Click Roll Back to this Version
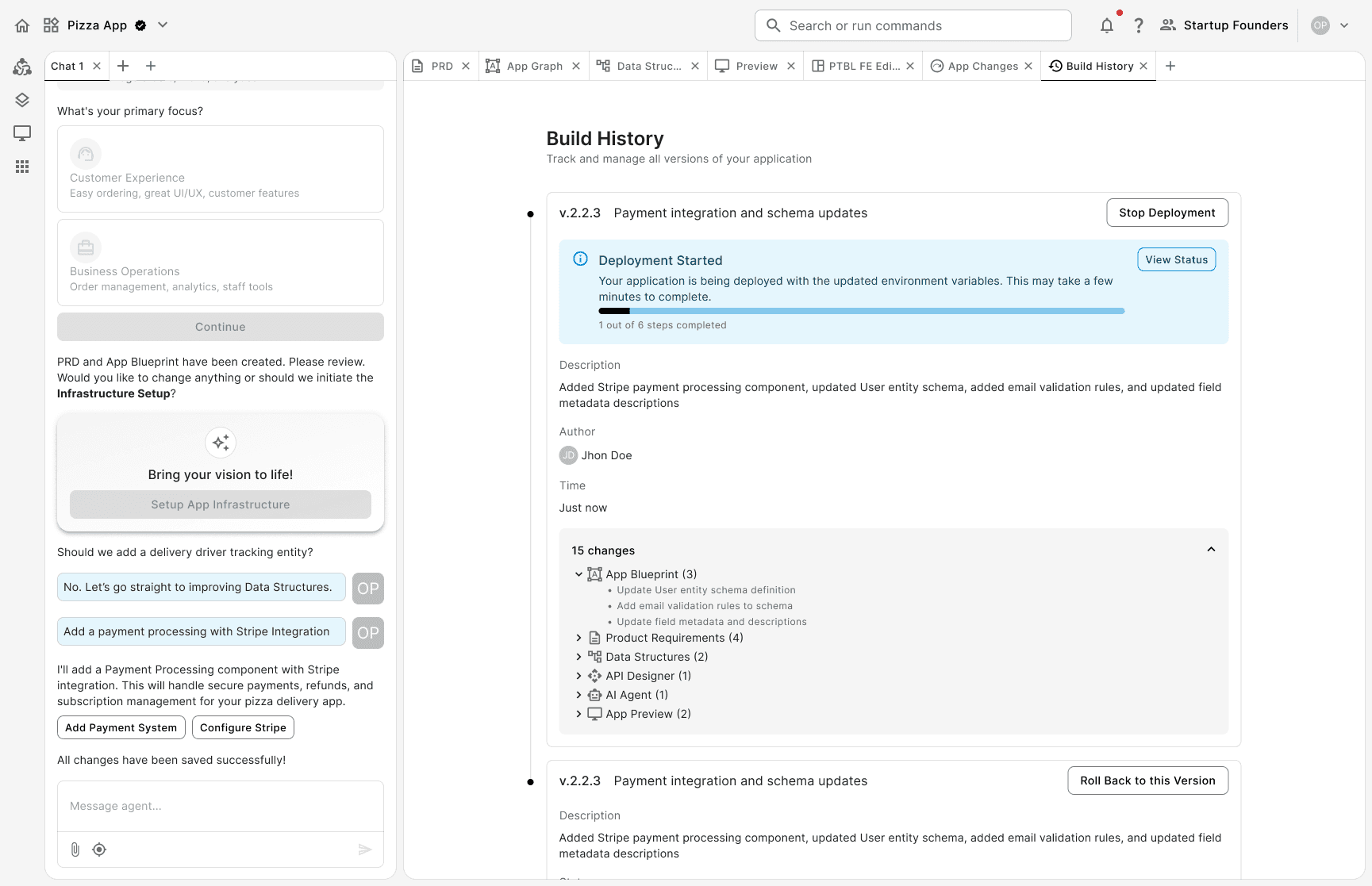This screenshot has width=1372, height=886. (x=1147, y=781)
